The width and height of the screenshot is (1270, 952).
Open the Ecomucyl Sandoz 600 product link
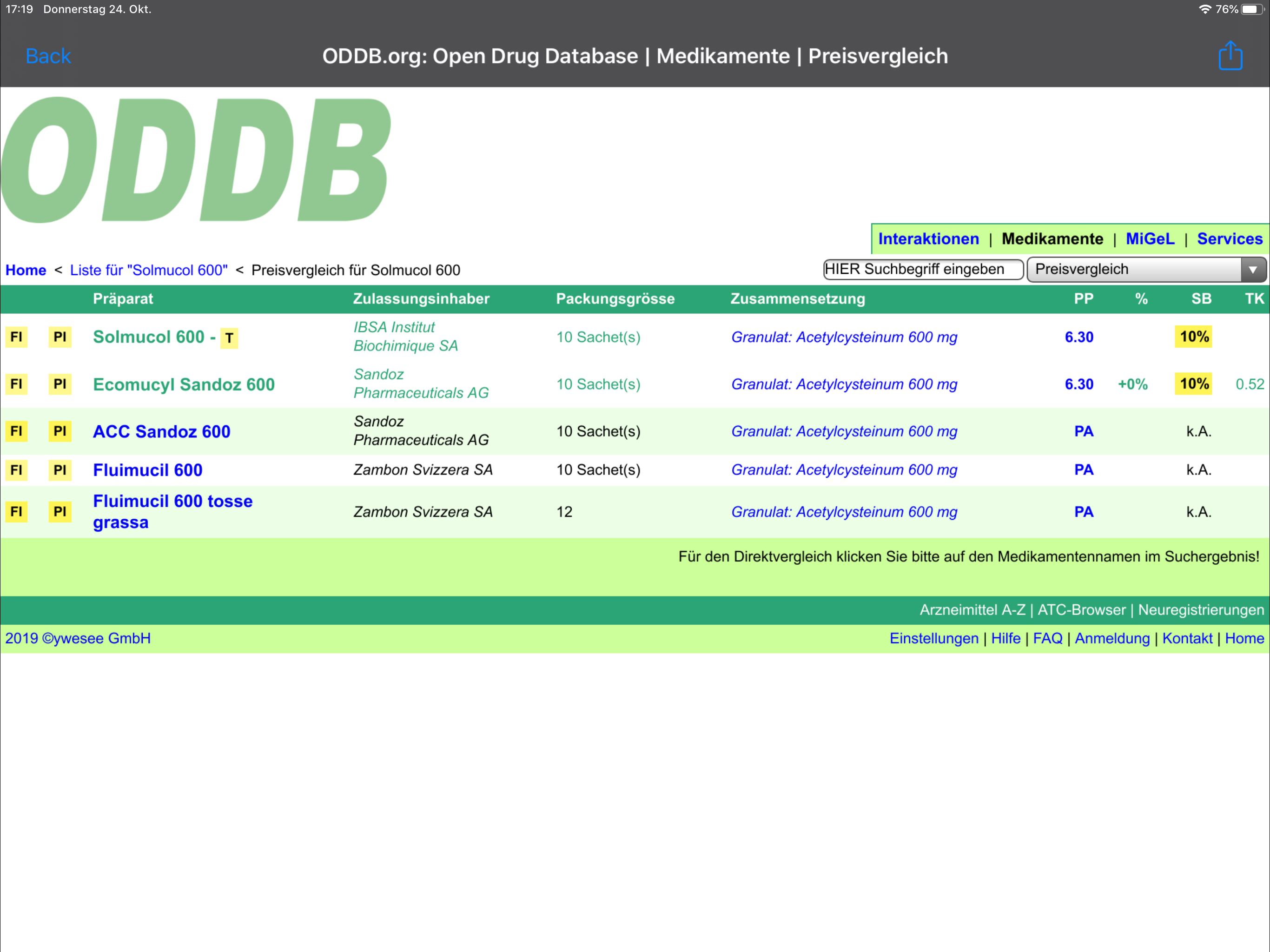[x=184, y=384]
